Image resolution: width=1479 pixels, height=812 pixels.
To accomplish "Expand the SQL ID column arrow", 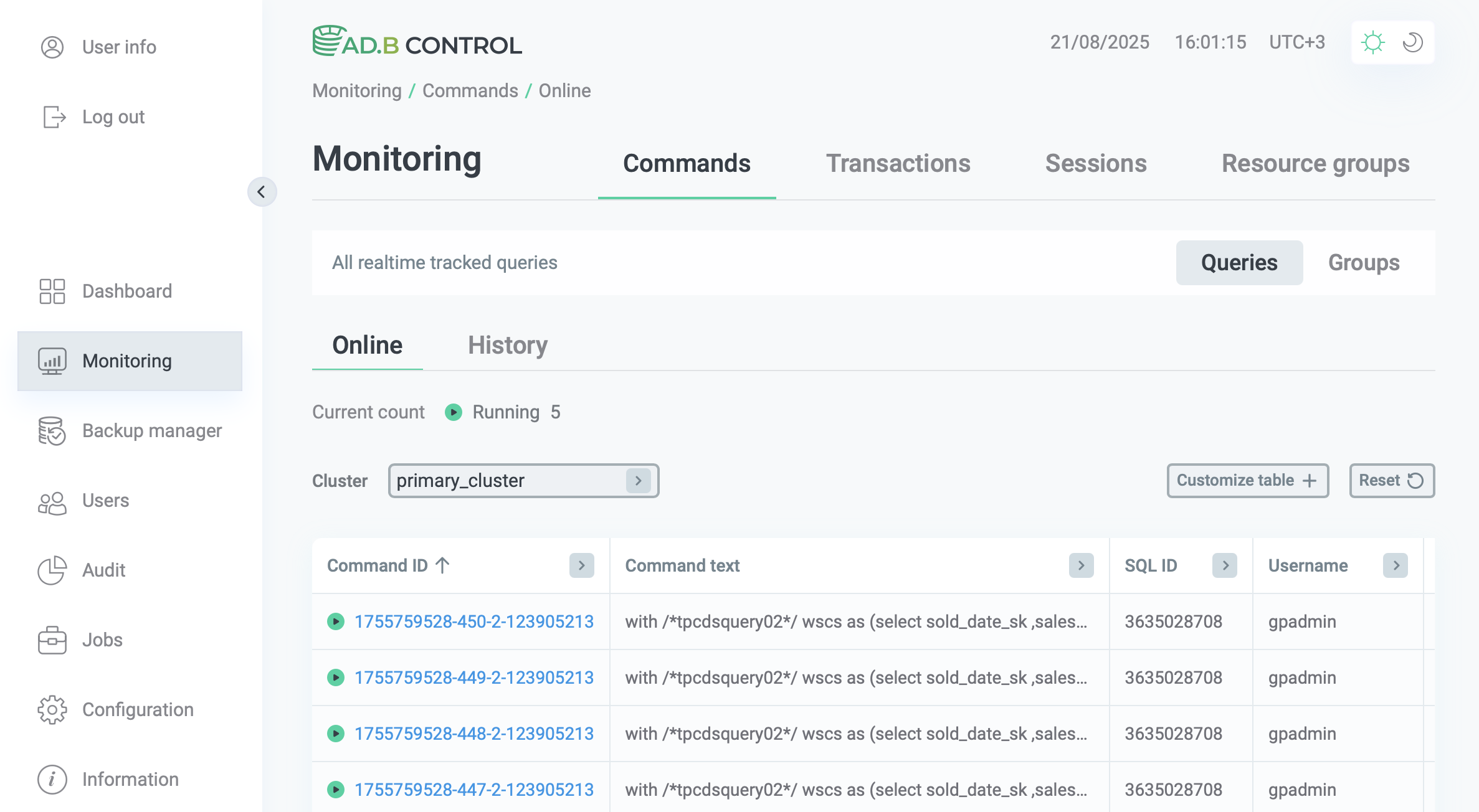I will [1225, 565].
